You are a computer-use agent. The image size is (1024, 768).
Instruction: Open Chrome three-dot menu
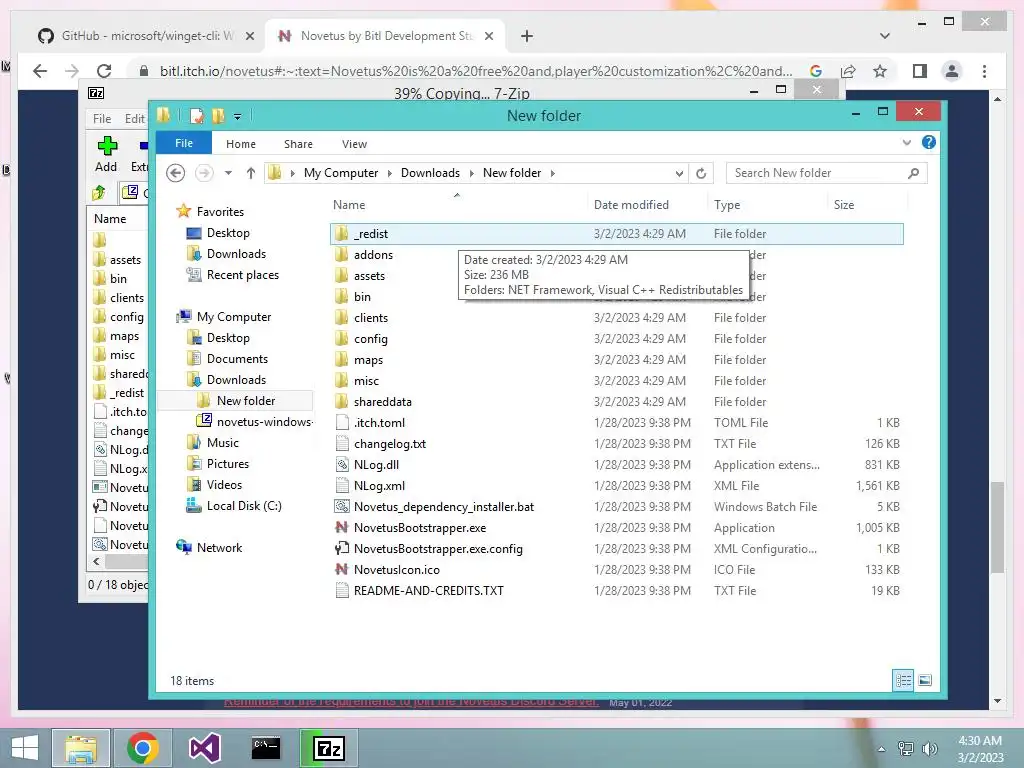click(984, 71)
